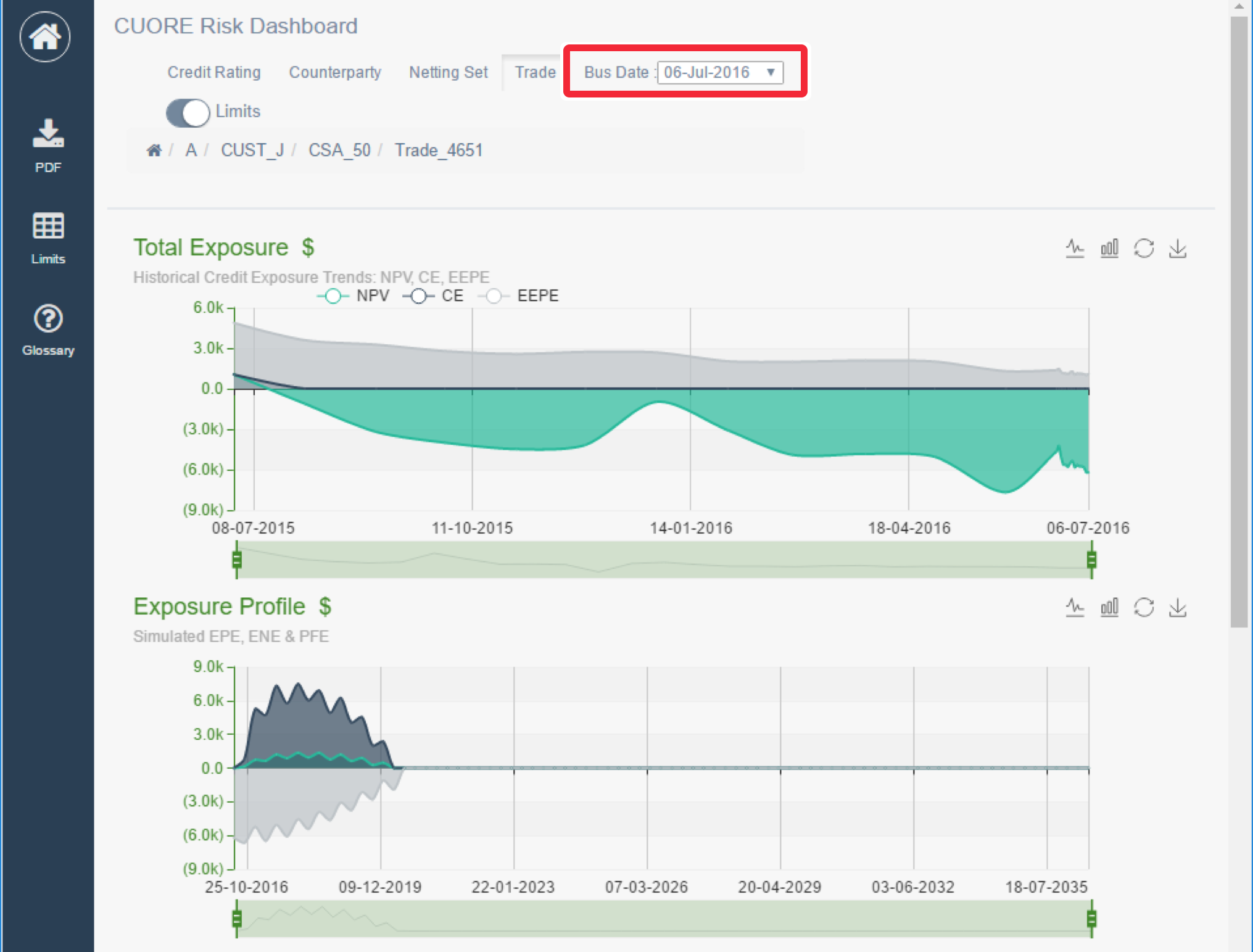
Task: Open breadcrumb Trade_4651
Action: point(439,151)
